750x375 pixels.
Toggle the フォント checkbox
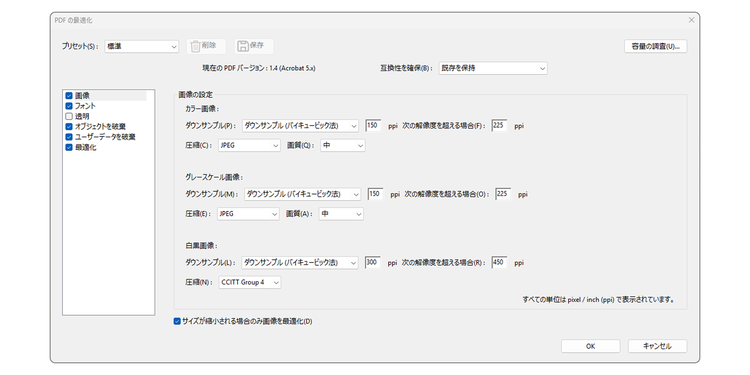pyautogui.click(x=69, y=106)
